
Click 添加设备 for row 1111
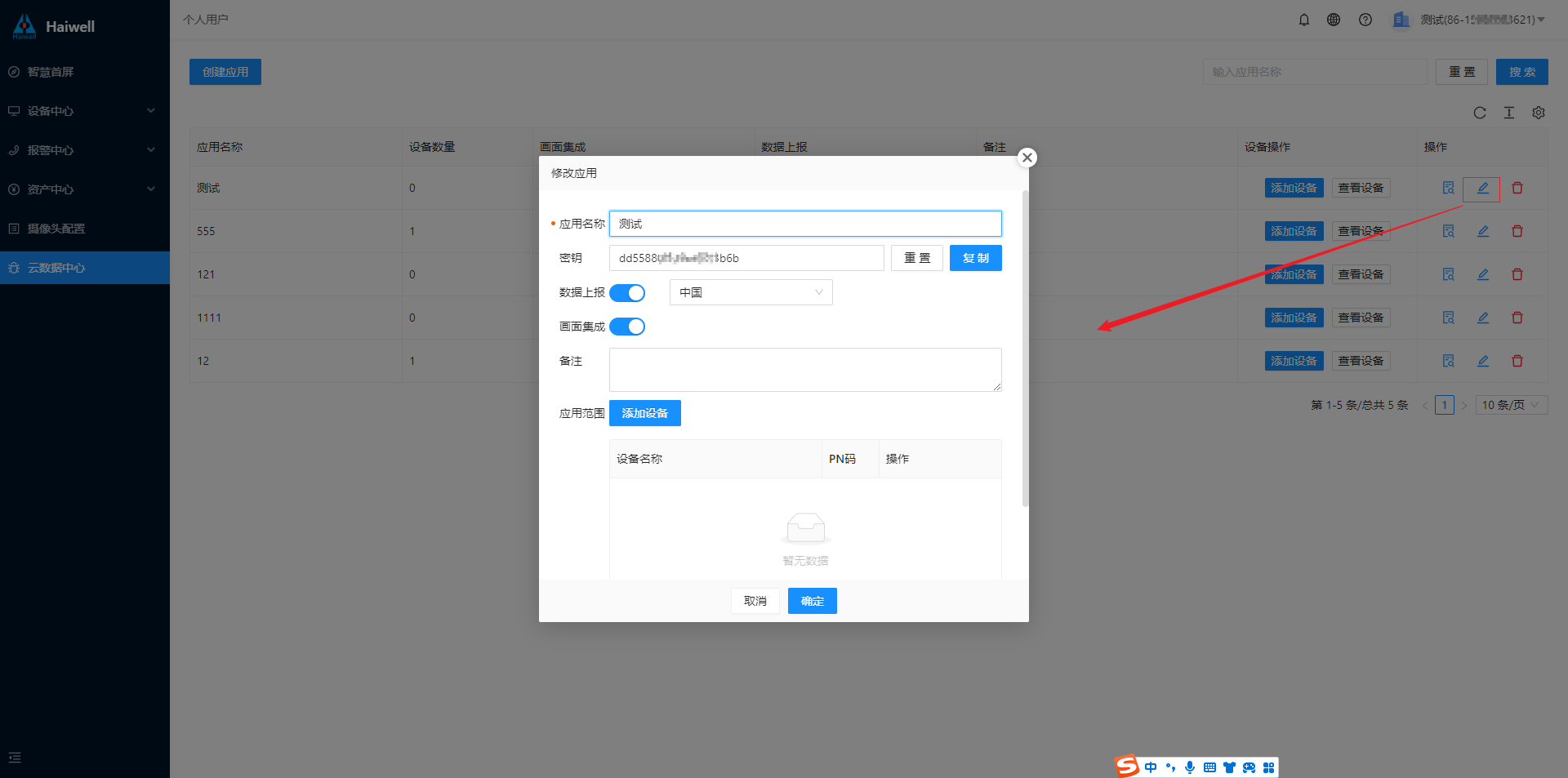pyautogui.click(x=1294, y=318)
